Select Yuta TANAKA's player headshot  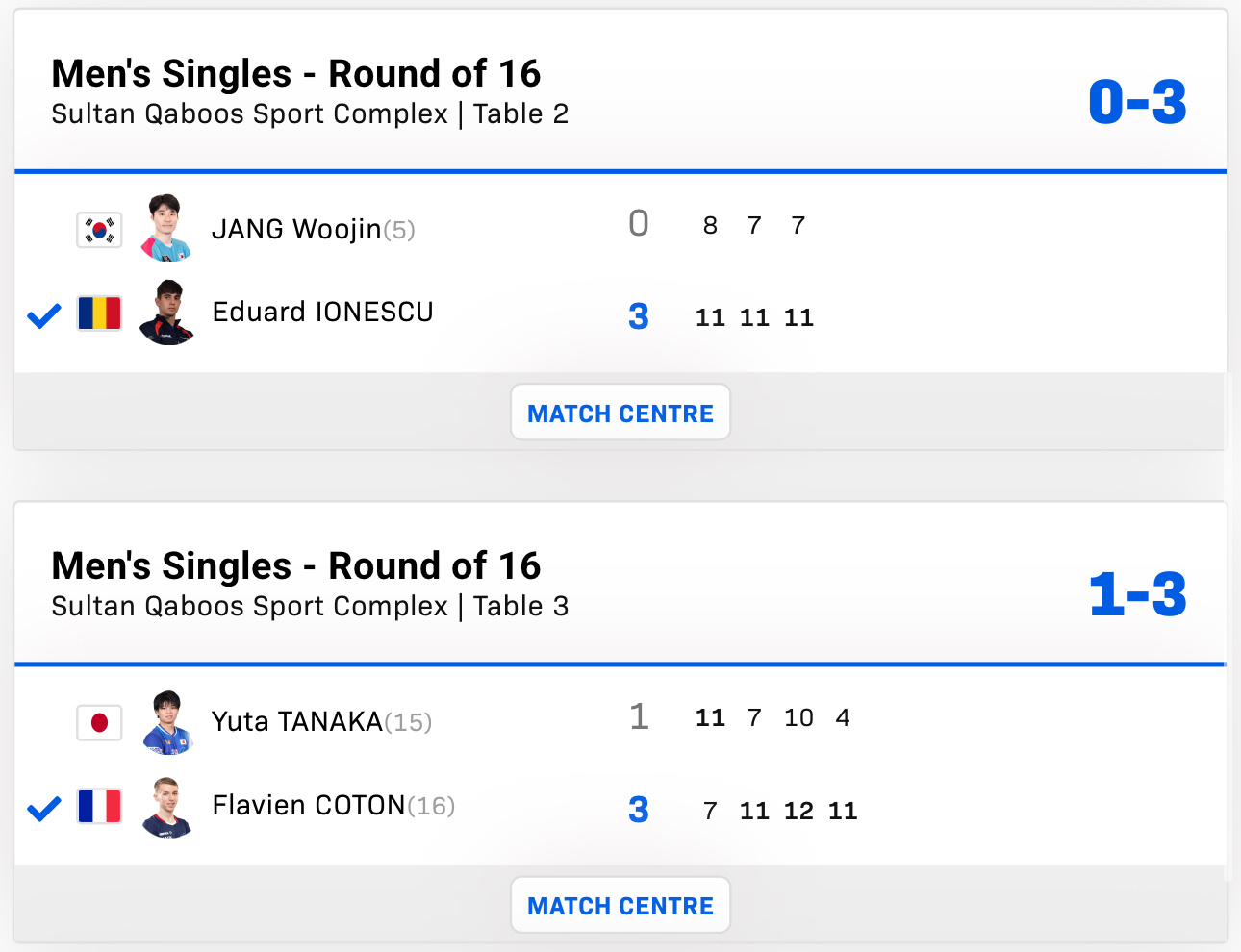tap(166, 721)
